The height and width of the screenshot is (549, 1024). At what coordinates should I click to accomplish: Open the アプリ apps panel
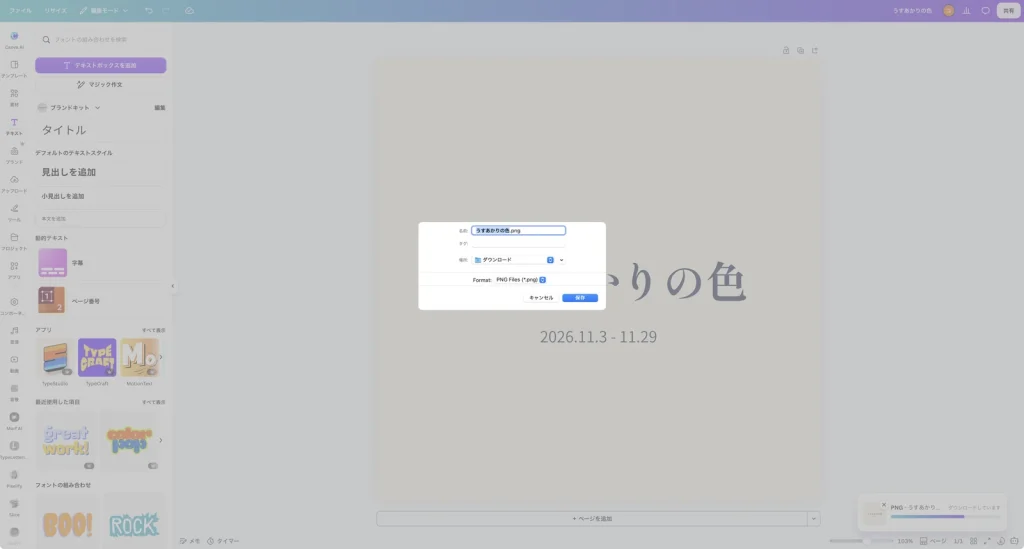coord(14,270)
